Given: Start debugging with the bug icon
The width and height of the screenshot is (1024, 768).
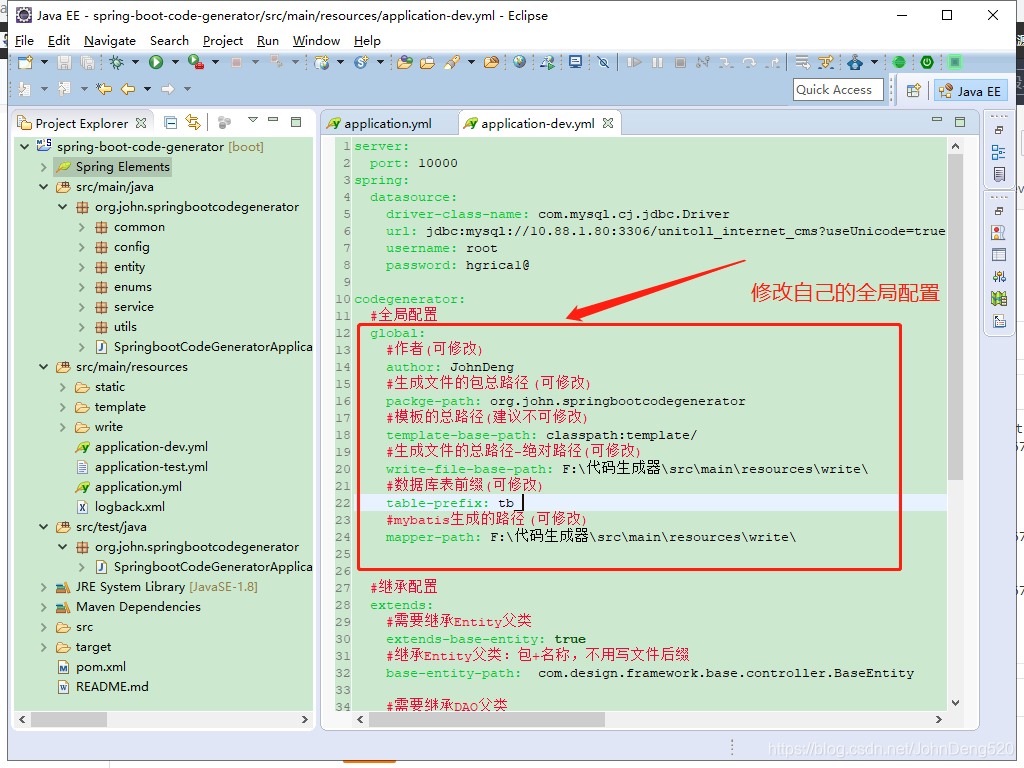Looking at the screenshot, I should [x=117, y=63].
